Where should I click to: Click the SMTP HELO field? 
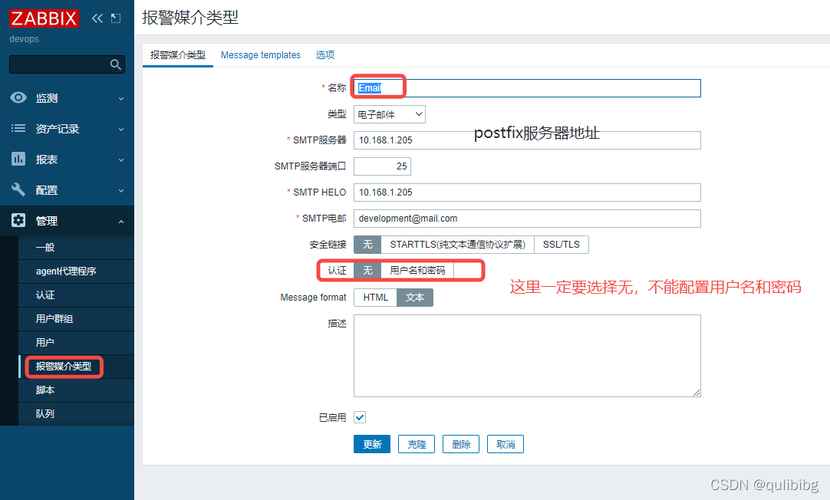(527, 192)
